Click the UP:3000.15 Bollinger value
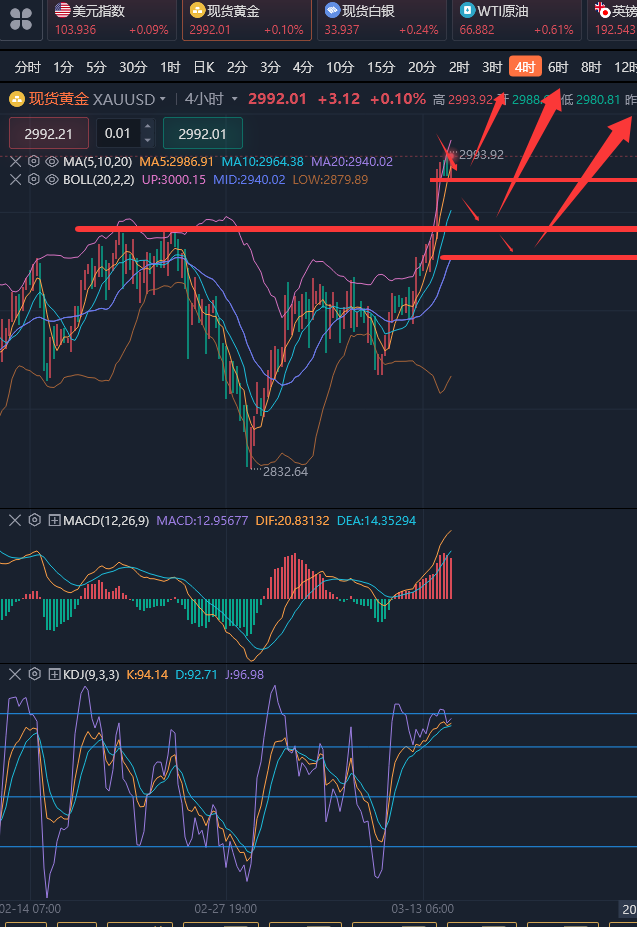 click(x=174, y=179)
